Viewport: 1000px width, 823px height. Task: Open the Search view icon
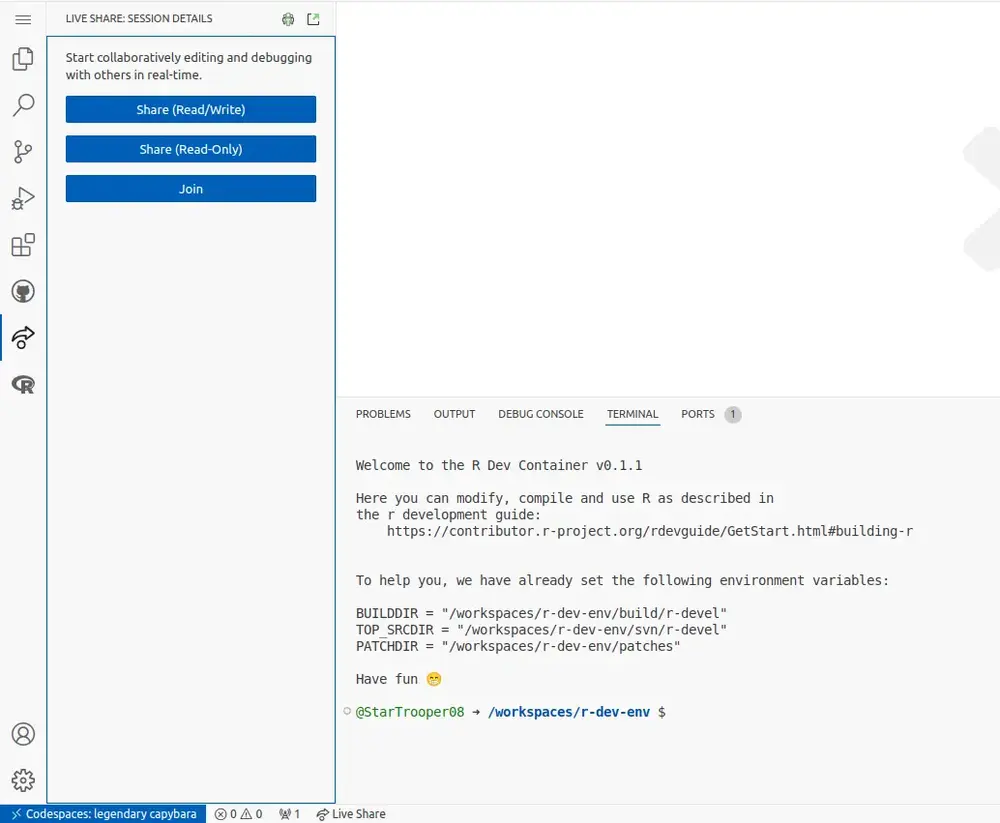coord(23,105)
